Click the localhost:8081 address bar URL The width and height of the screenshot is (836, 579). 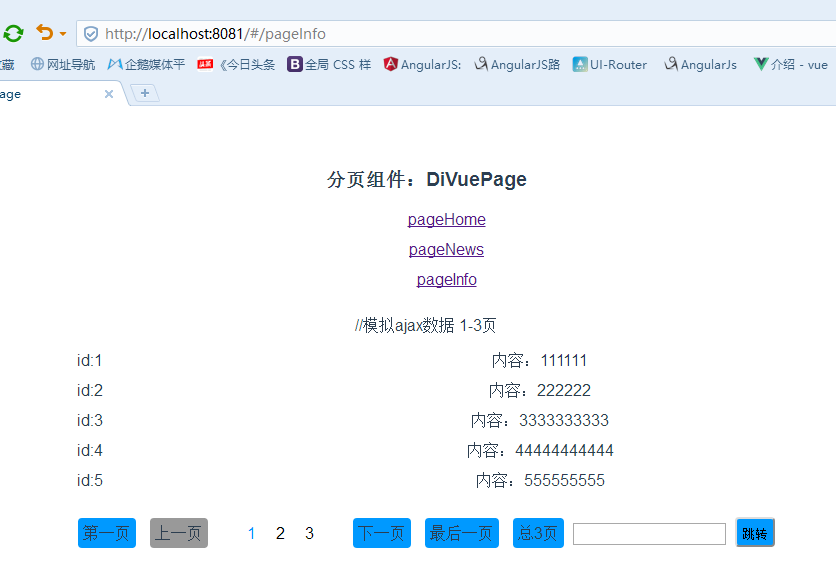(x=215, y=34)
